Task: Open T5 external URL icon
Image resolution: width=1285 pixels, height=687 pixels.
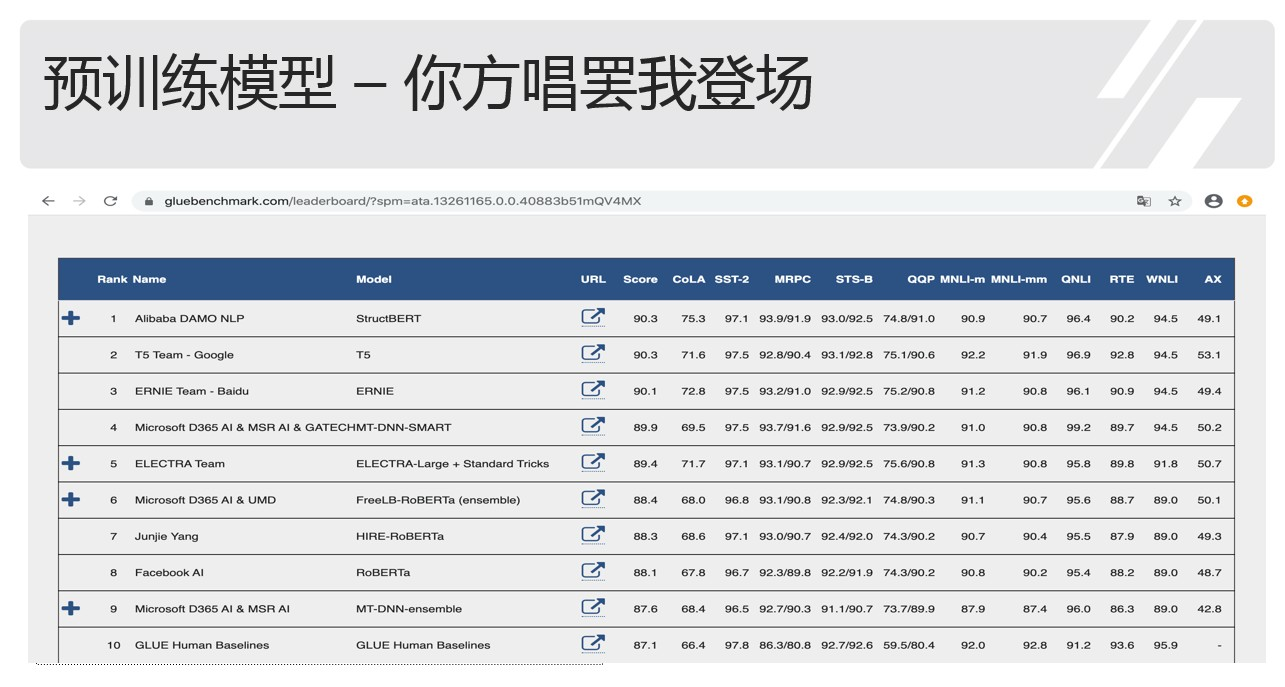Action: tap(593, 353)
